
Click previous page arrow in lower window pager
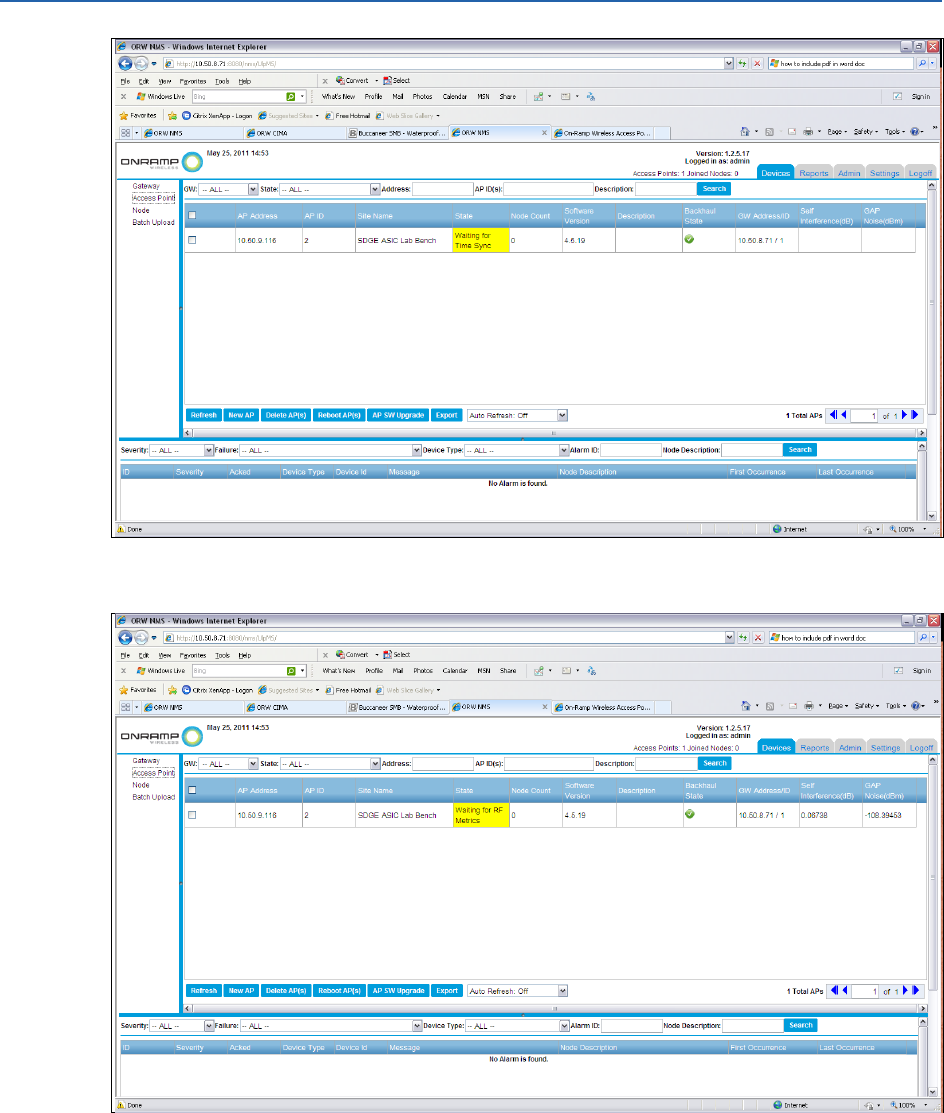(844, 990)
